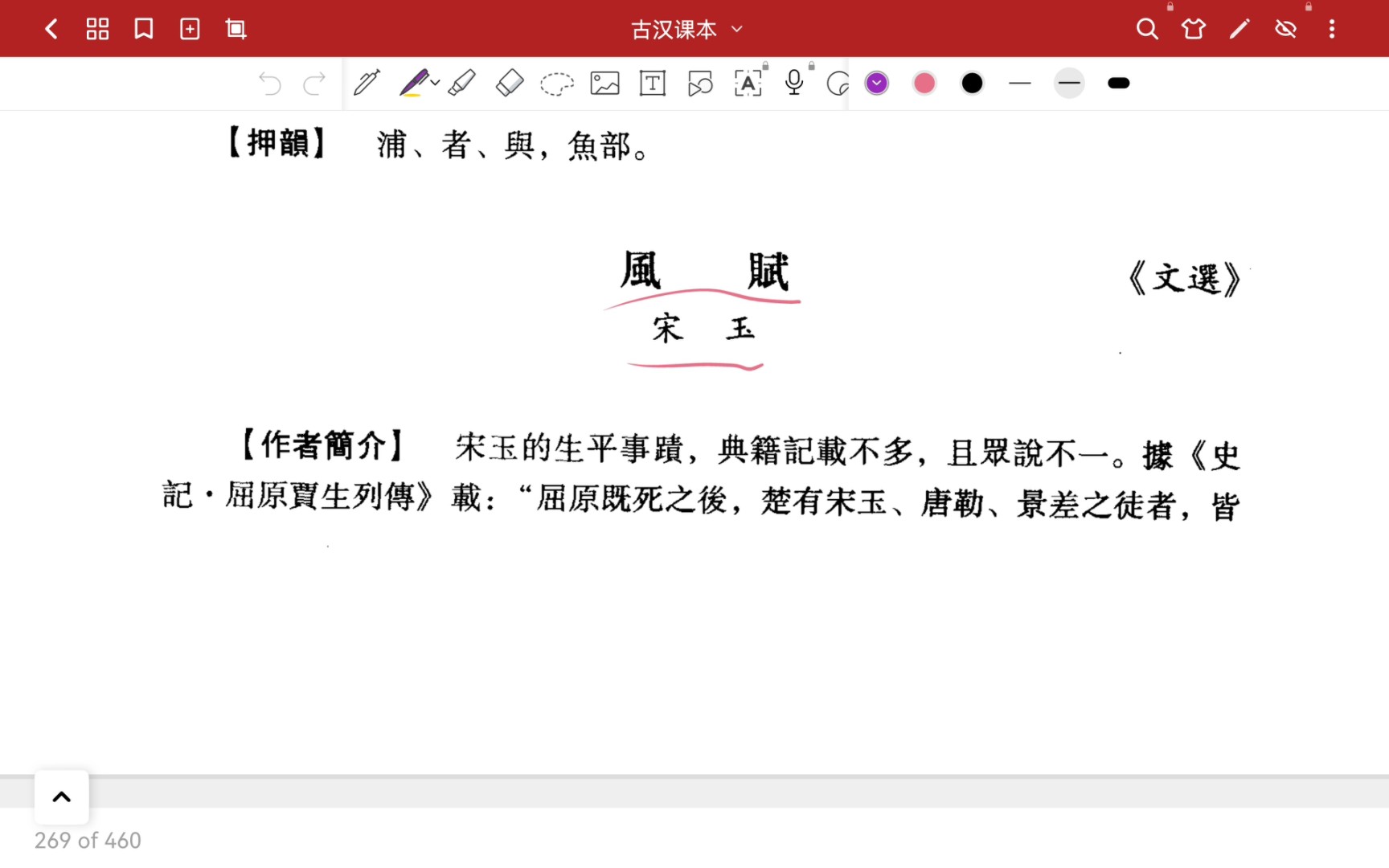Insert an image
The height and width of the screenshot is (868, 1389).
coord(604,84)
